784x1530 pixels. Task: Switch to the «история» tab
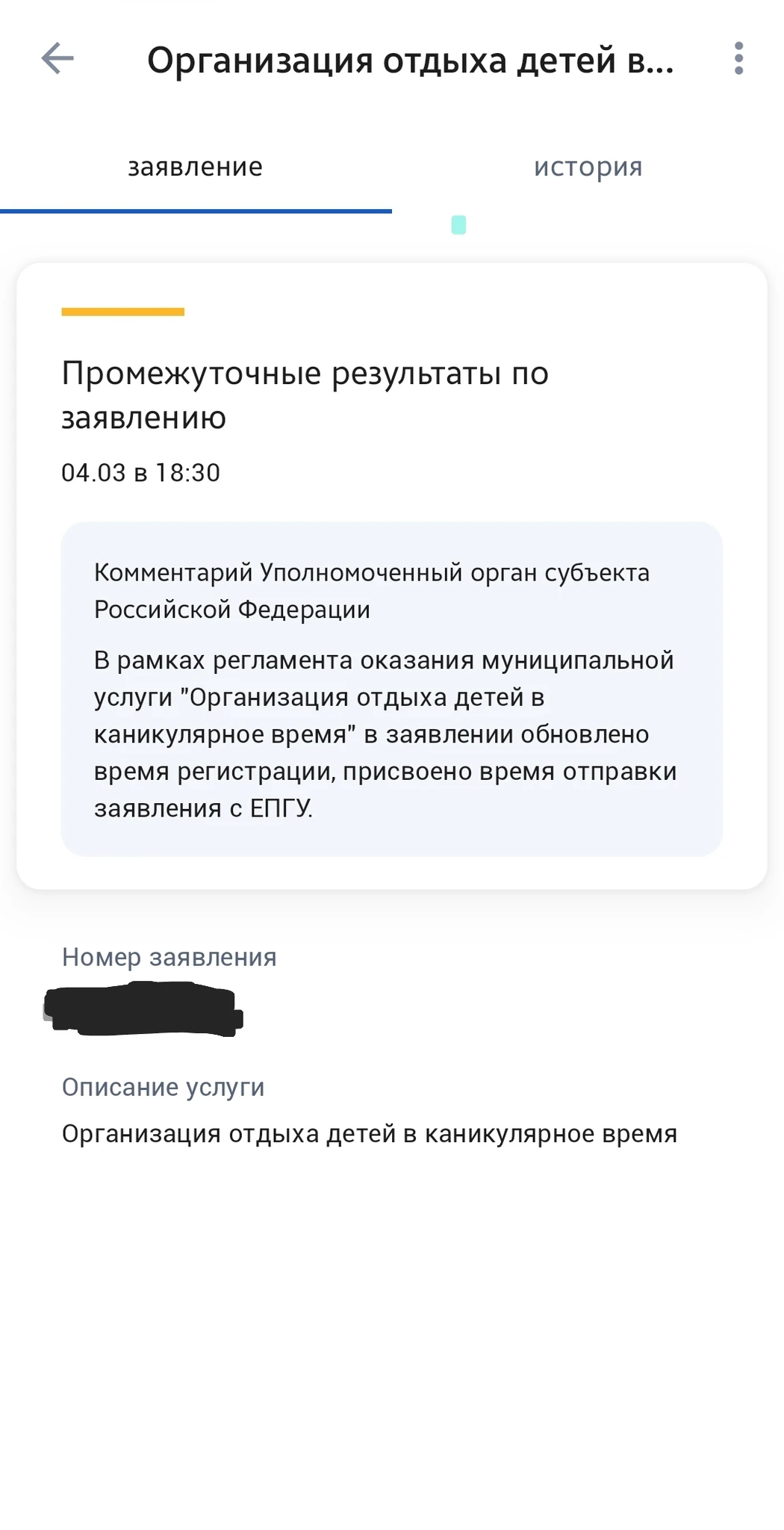(x=588, y=167)
